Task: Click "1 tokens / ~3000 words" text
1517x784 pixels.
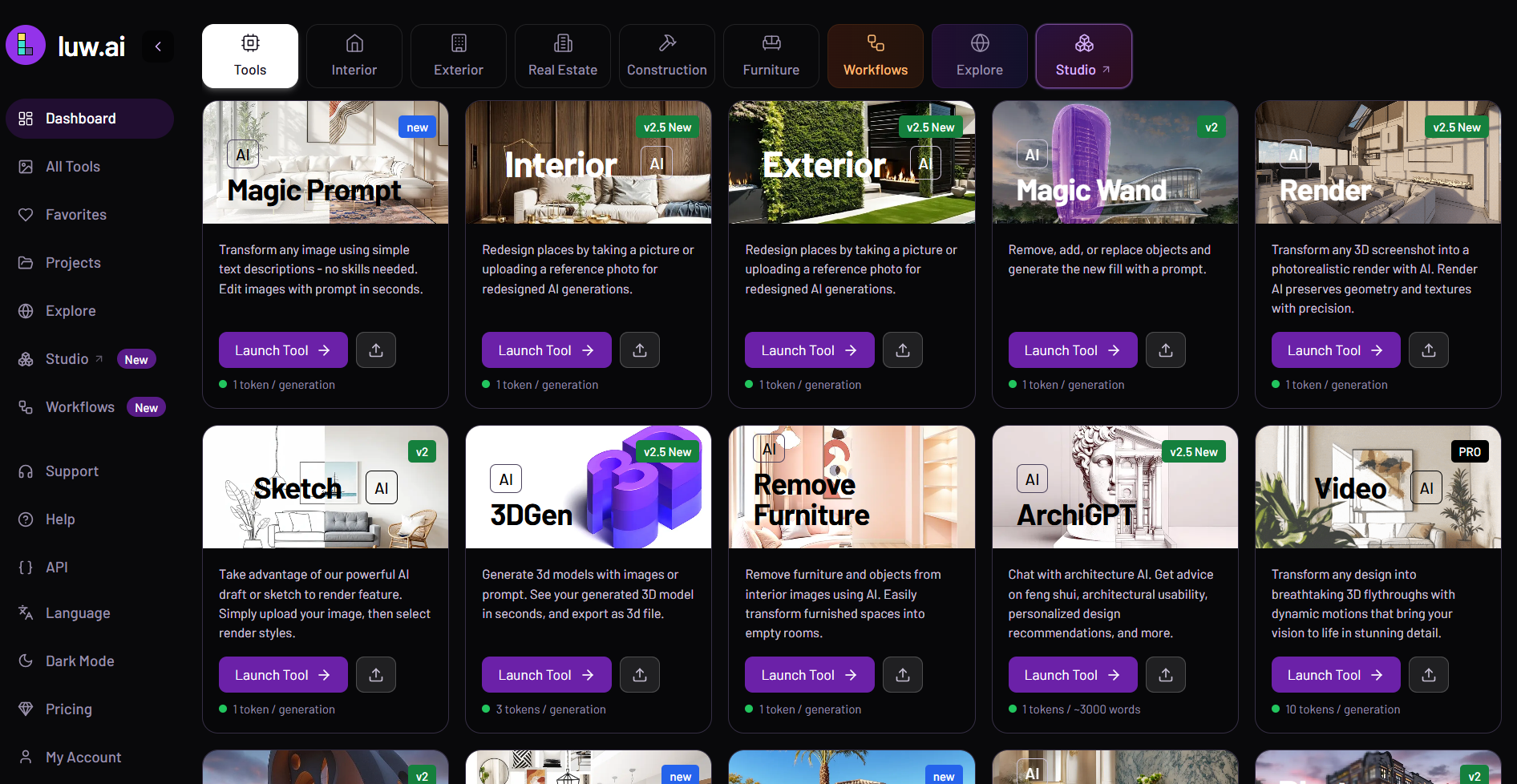Action: pos(1081,709)
